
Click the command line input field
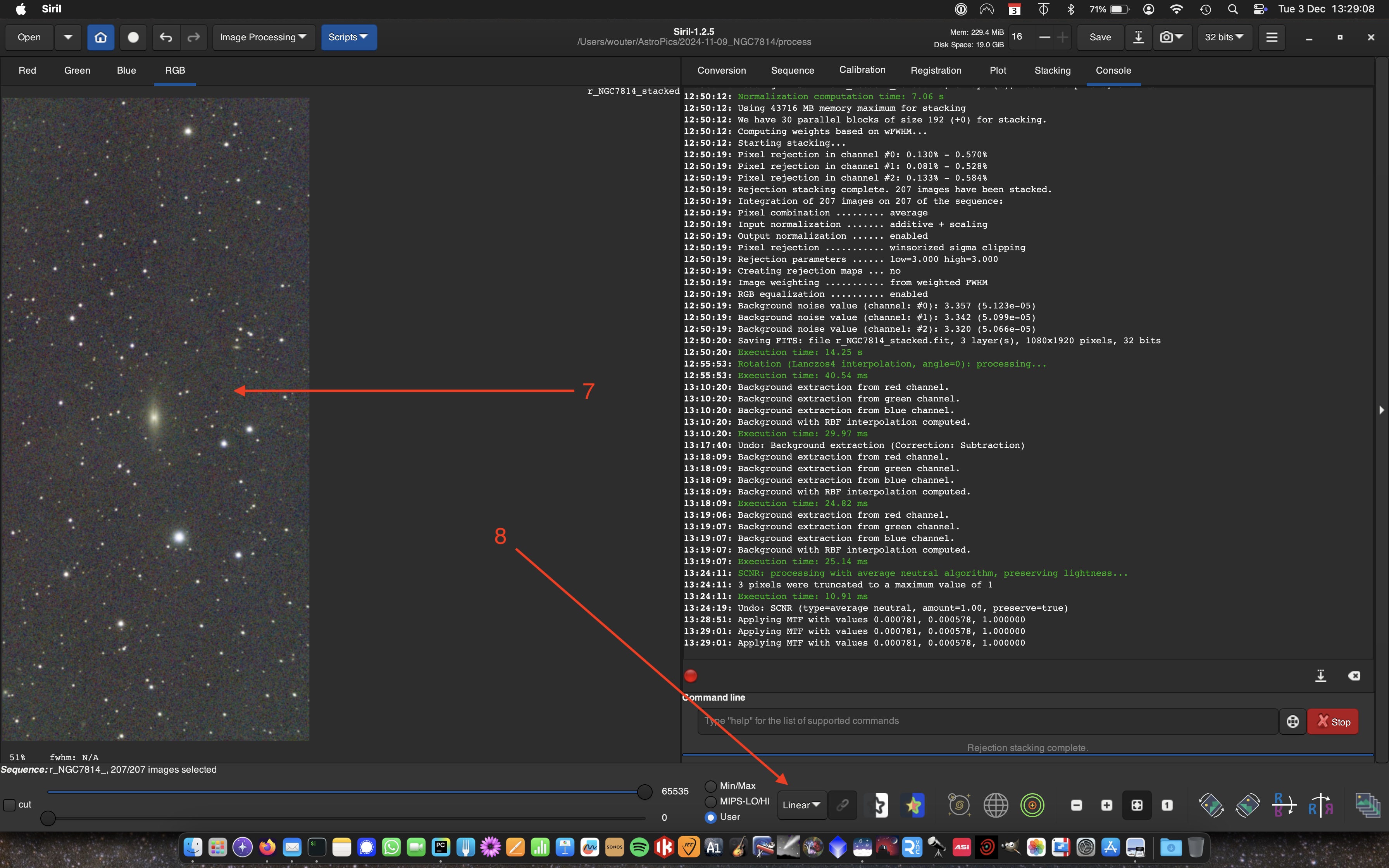coord(987,721)
